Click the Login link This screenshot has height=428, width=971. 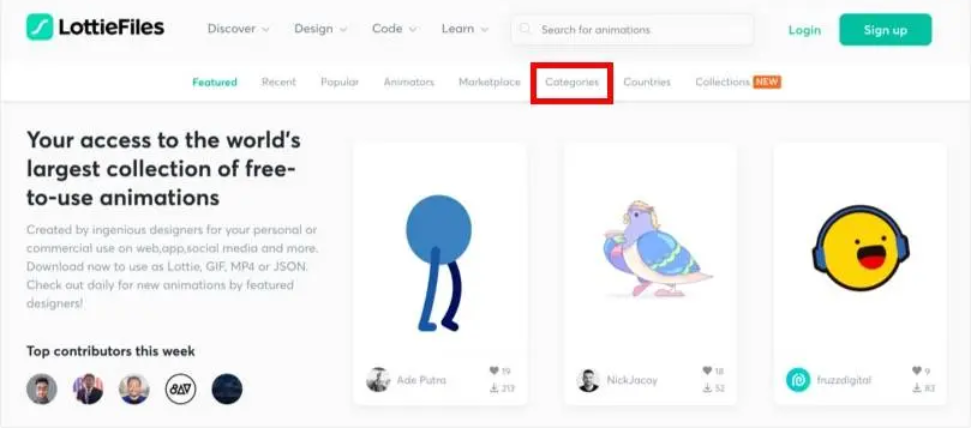click(804, 30)
